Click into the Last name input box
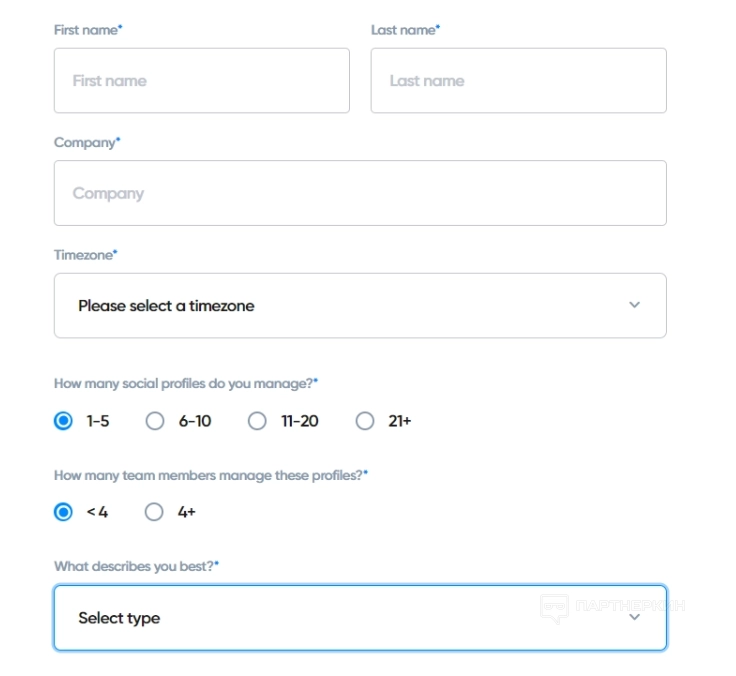 point(518,81)
